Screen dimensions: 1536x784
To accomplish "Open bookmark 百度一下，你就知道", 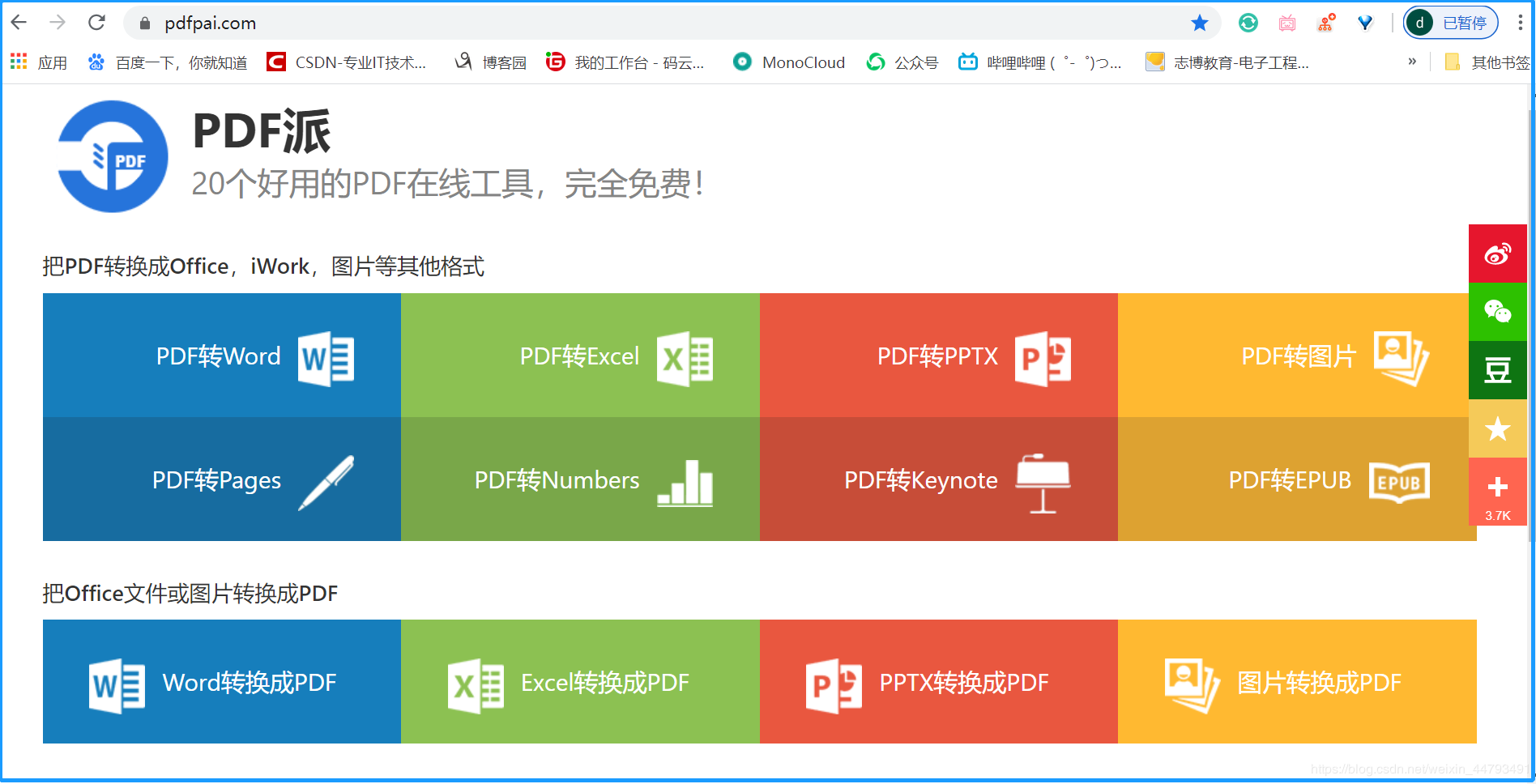I will 168,62.
